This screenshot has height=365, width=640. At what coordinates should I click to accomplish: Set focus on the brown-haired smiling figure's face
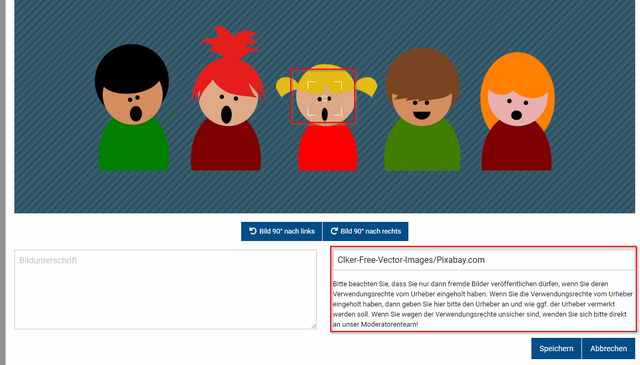pyautogui.click(x=421, y=107)
